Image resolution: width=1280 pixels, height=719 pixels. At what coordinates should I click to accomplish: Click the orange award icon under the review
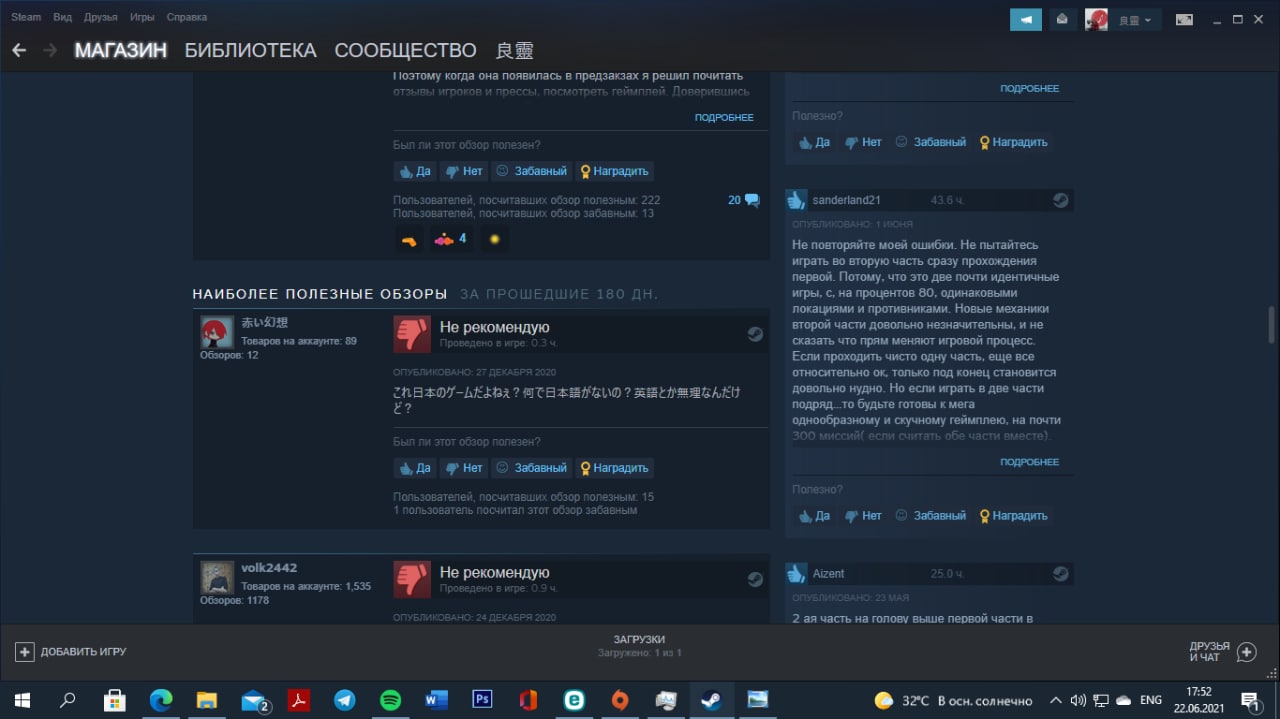coord(408,239)
